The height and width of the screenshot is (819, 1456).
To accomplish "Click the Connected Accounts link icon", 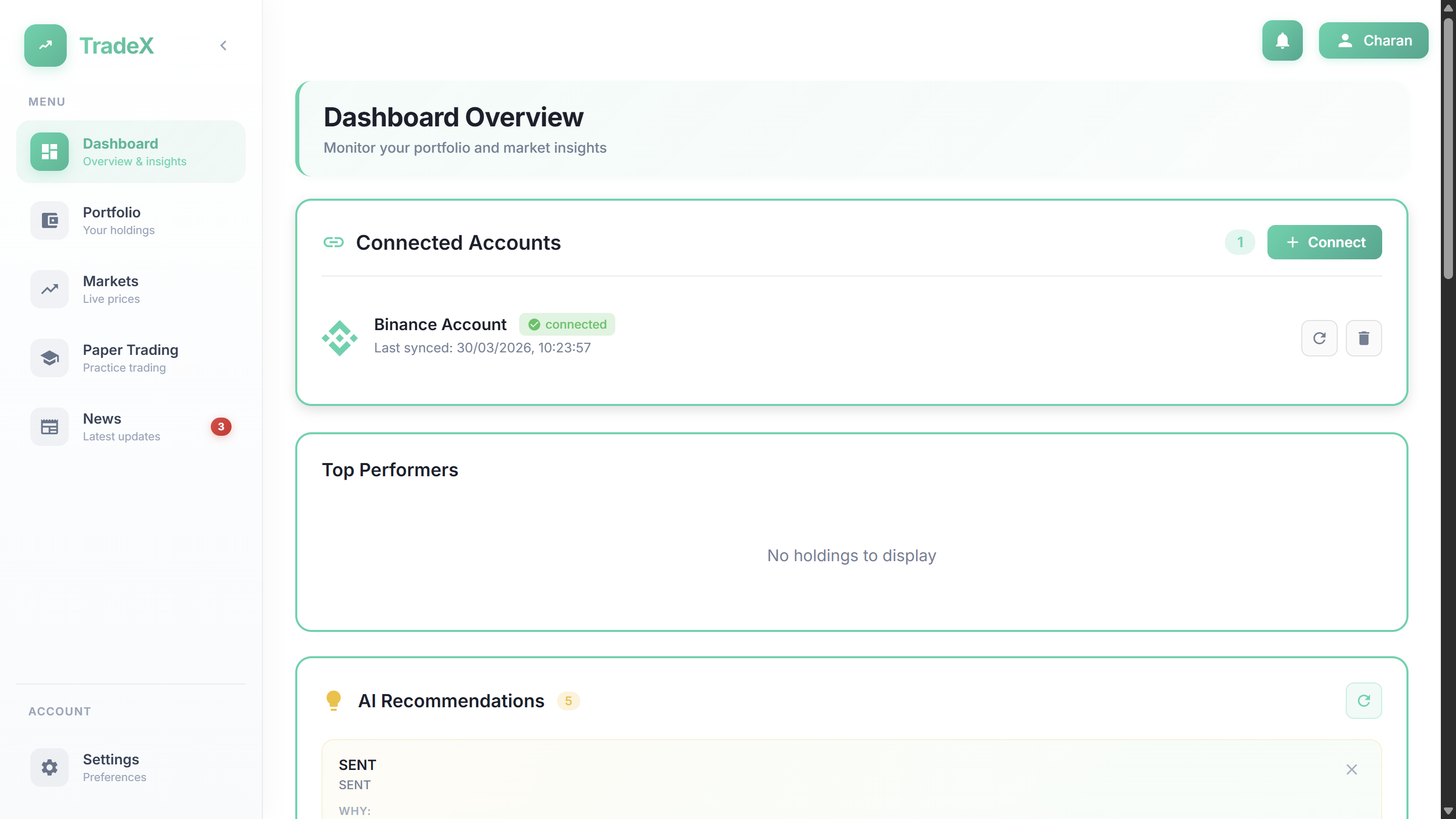I will tap(334, 243).
